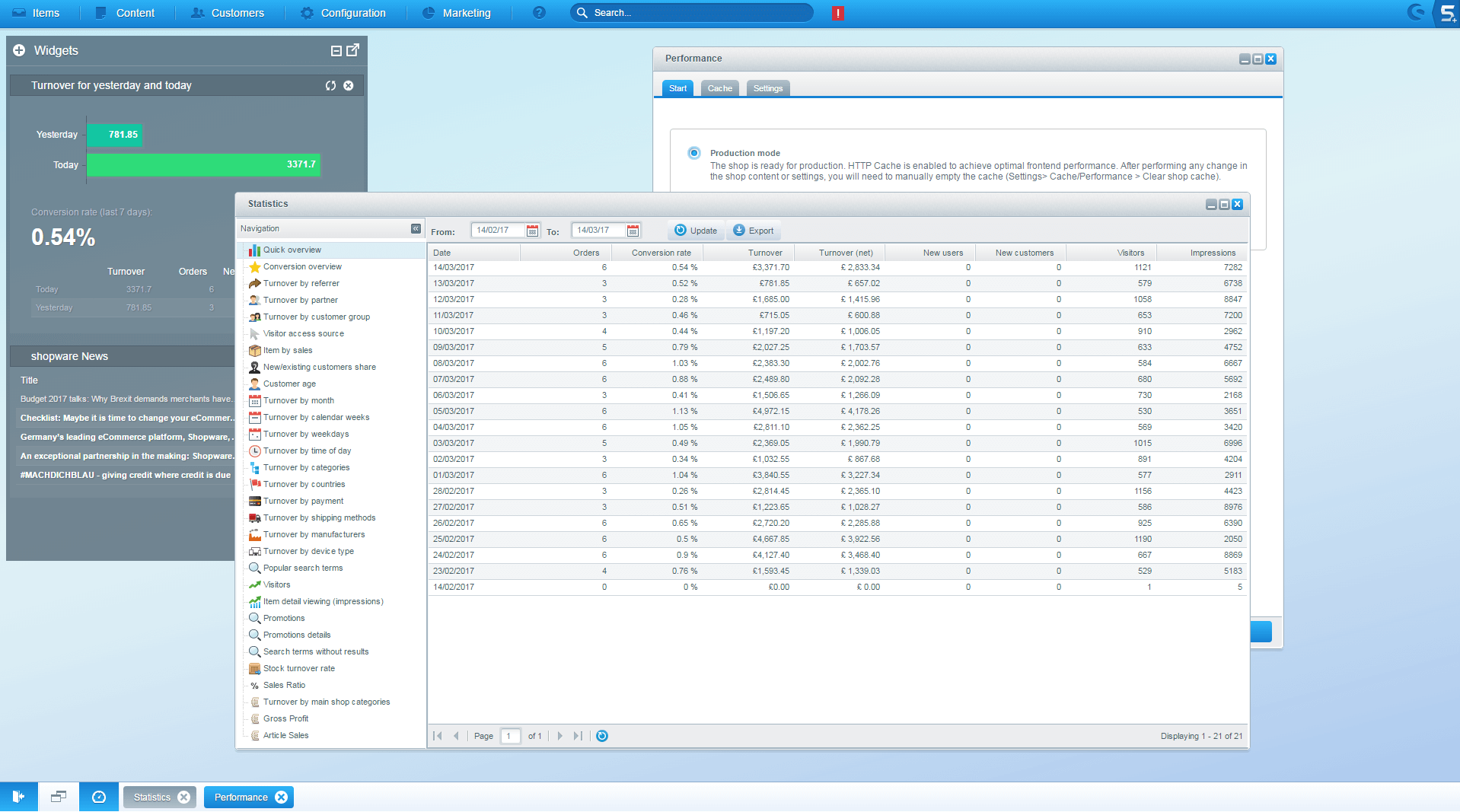Click the Export button

753,231
